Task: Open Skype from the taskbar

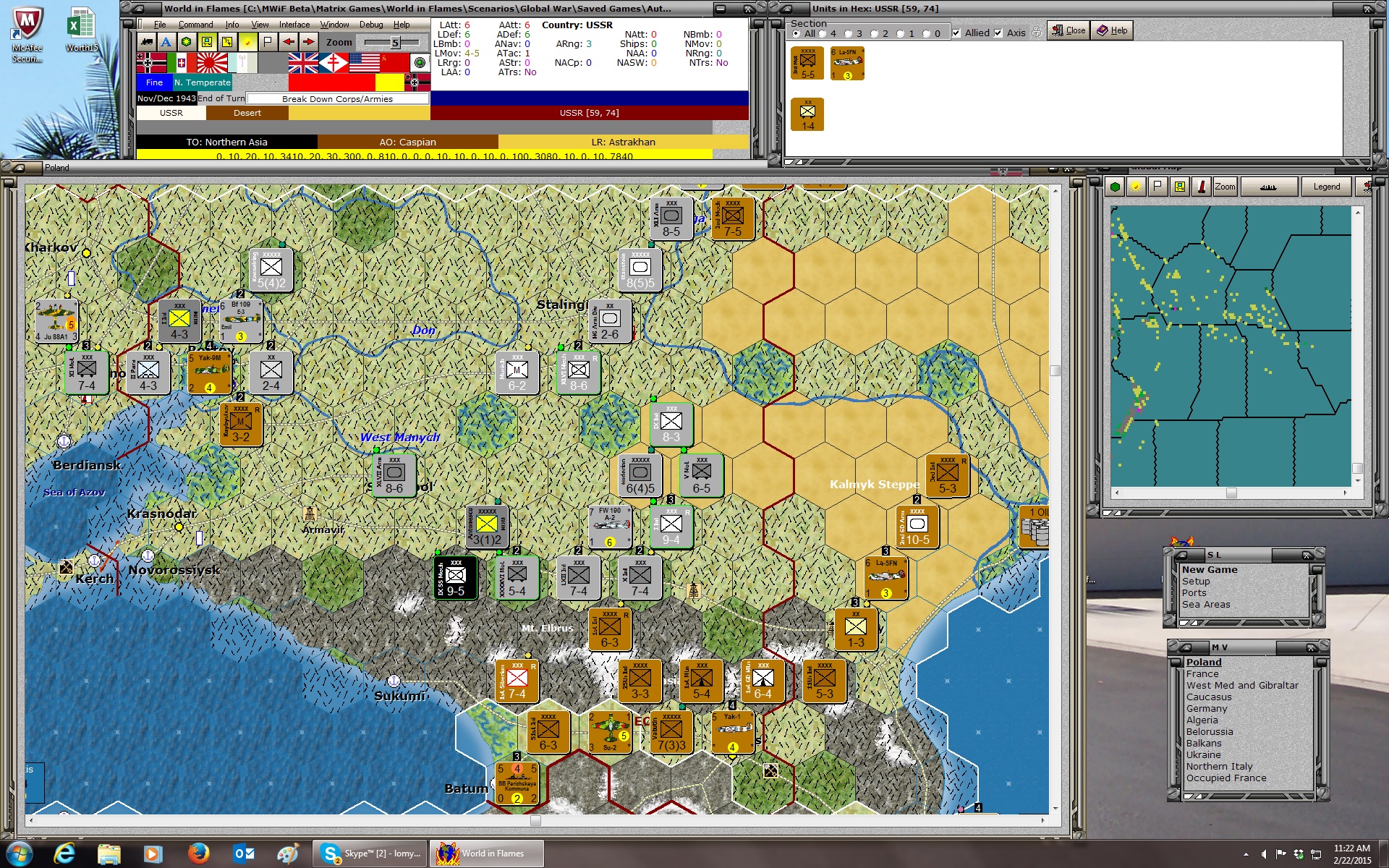Action: pyautogui.click(x=370, y=854)
